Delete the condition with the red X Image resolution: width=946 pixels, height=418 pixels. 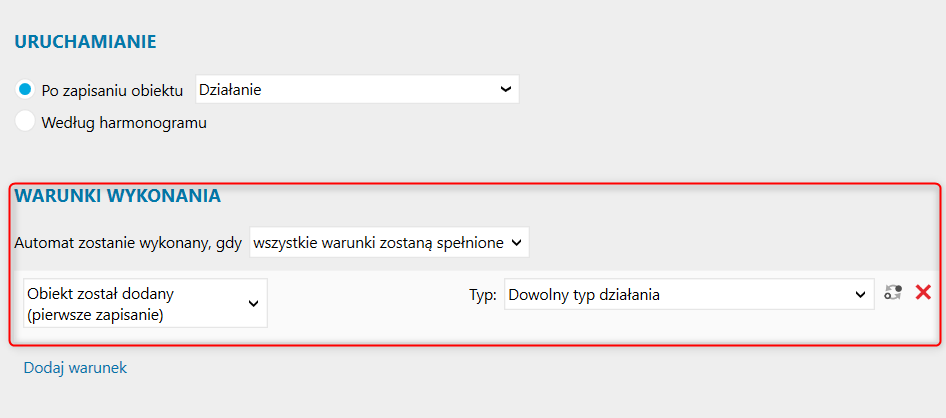click(923, 293)
